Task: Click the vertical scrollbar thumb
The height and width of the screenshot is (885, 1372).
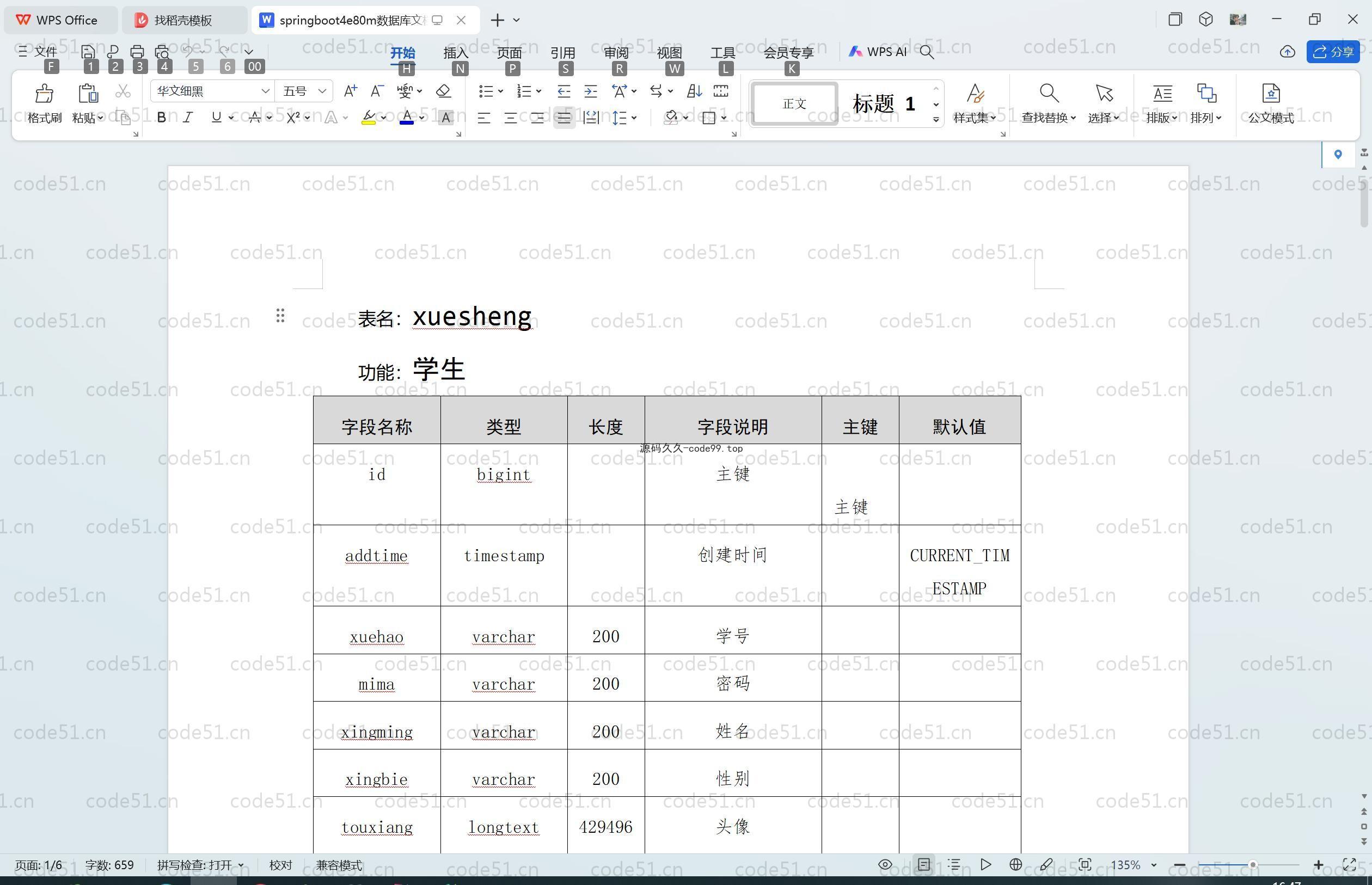Action: click(1364, 202)
